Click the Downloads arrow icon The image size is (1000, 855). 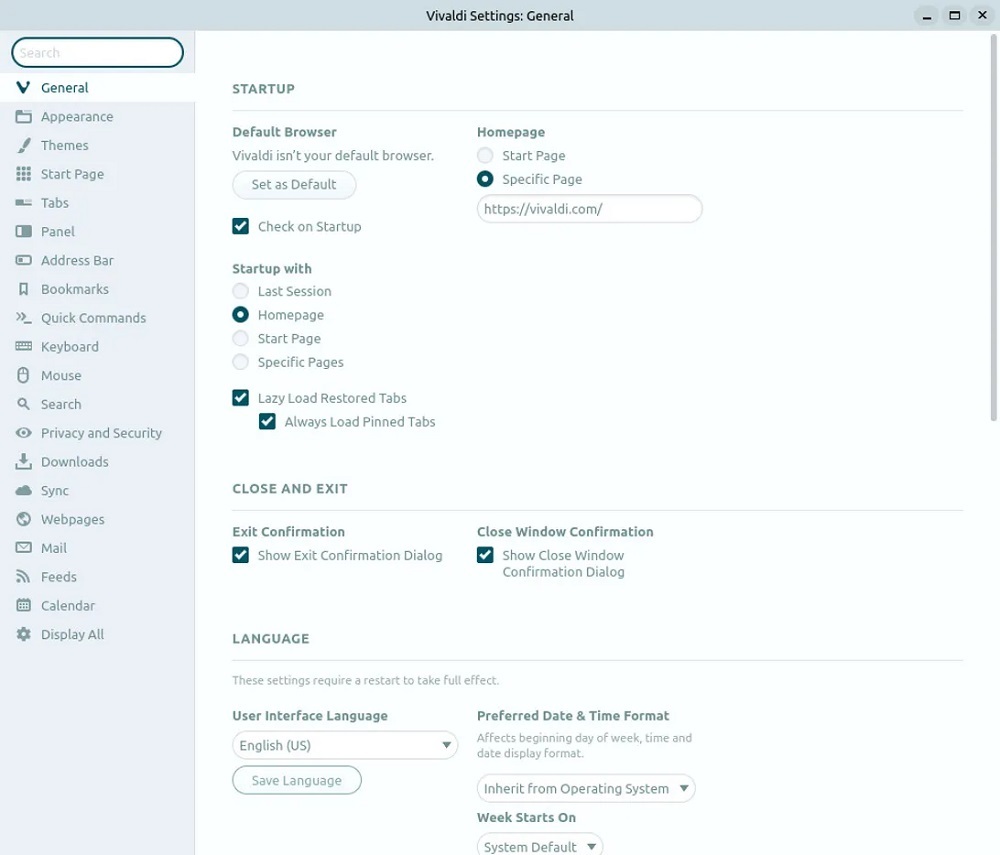tap(23, 462)
